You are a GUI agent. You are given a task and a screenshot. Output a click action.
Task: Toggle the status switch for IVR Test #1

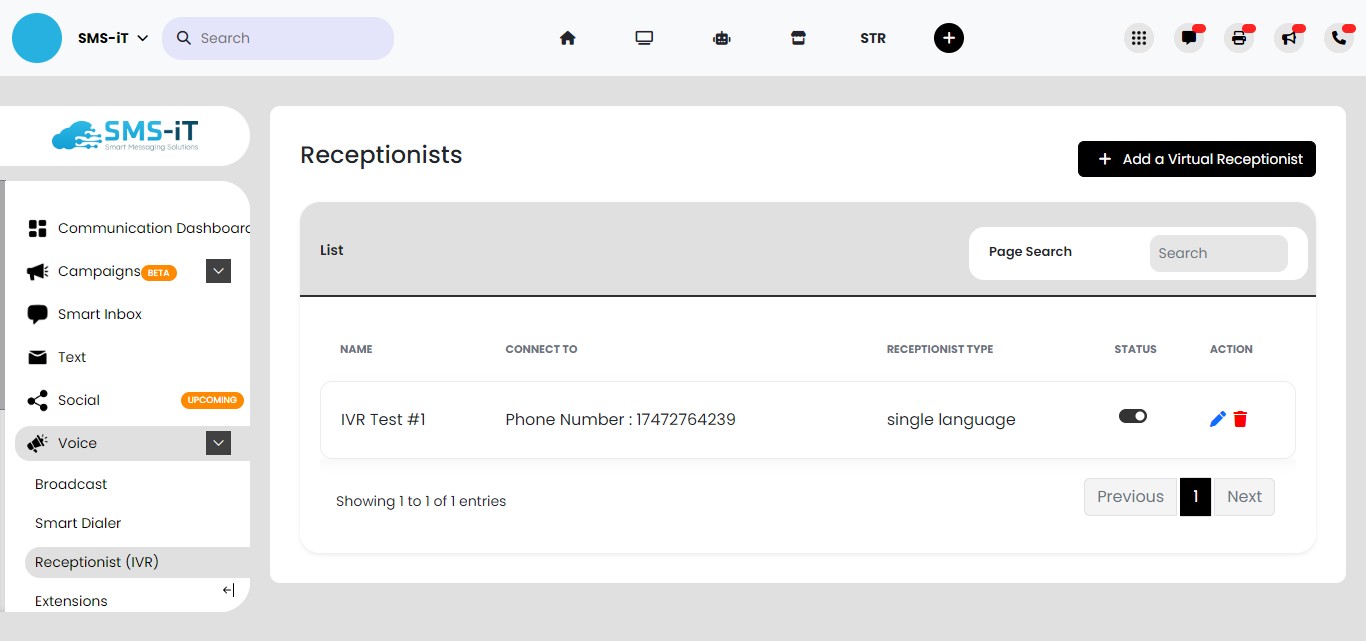click(x=1133, y=415)
